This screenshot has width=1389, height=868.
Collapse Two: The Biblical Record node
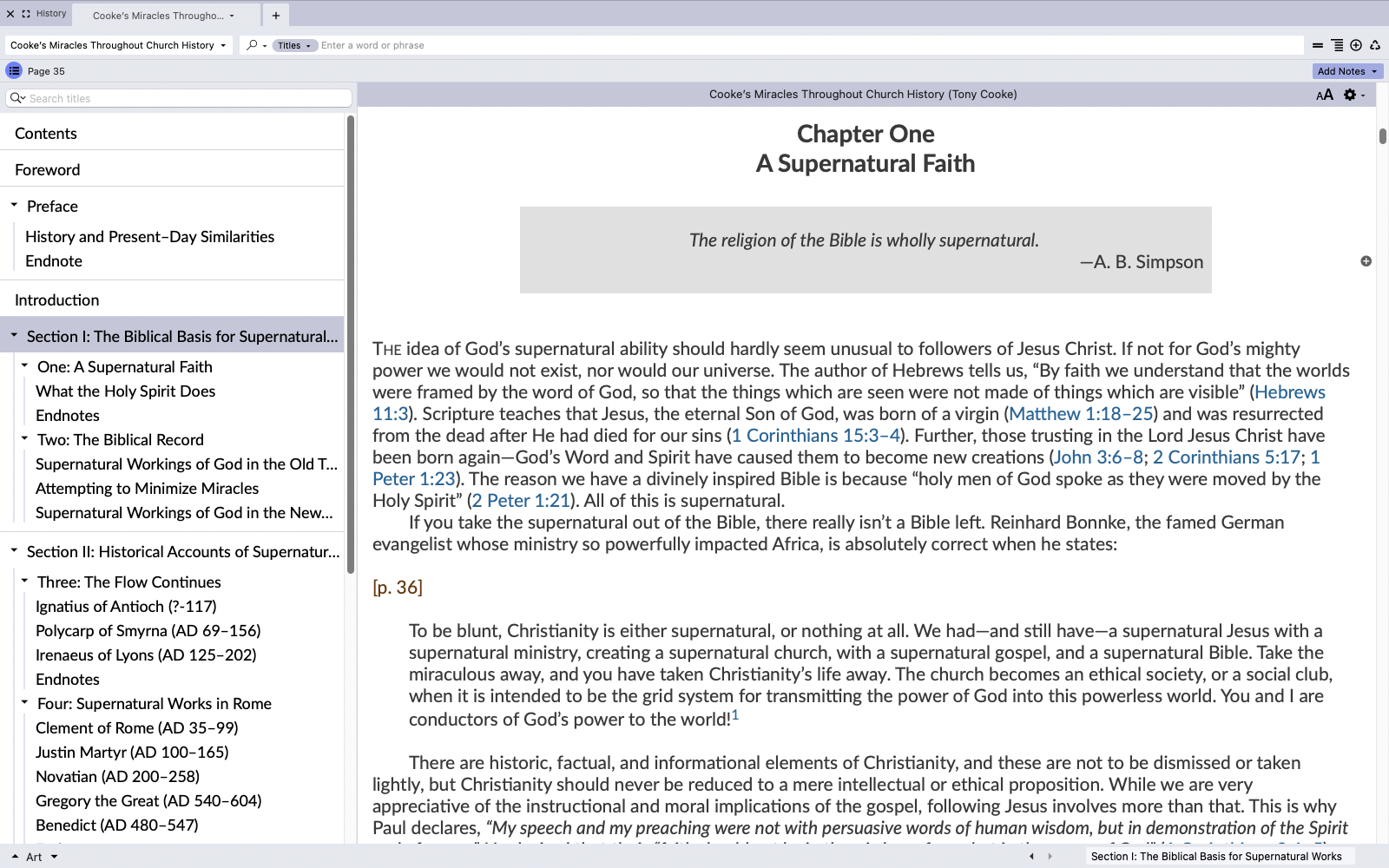click(x=24, y=438)
